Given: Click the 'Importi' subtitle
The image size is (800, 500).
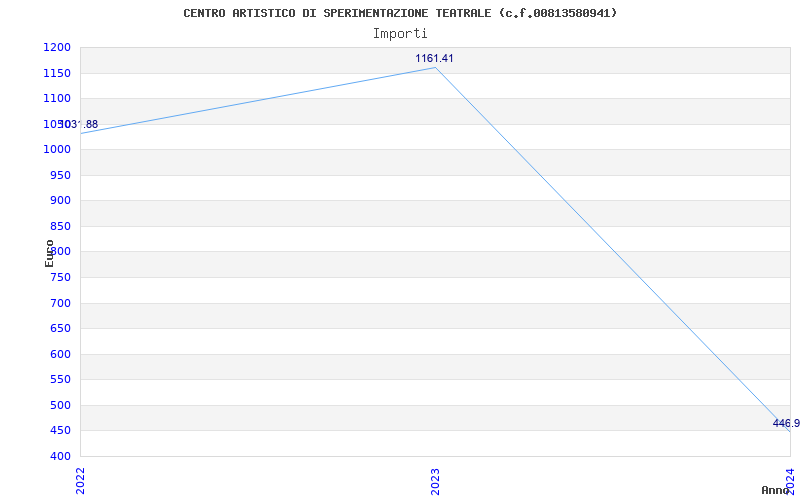Looking at the screenshot, I should point(400,34).
